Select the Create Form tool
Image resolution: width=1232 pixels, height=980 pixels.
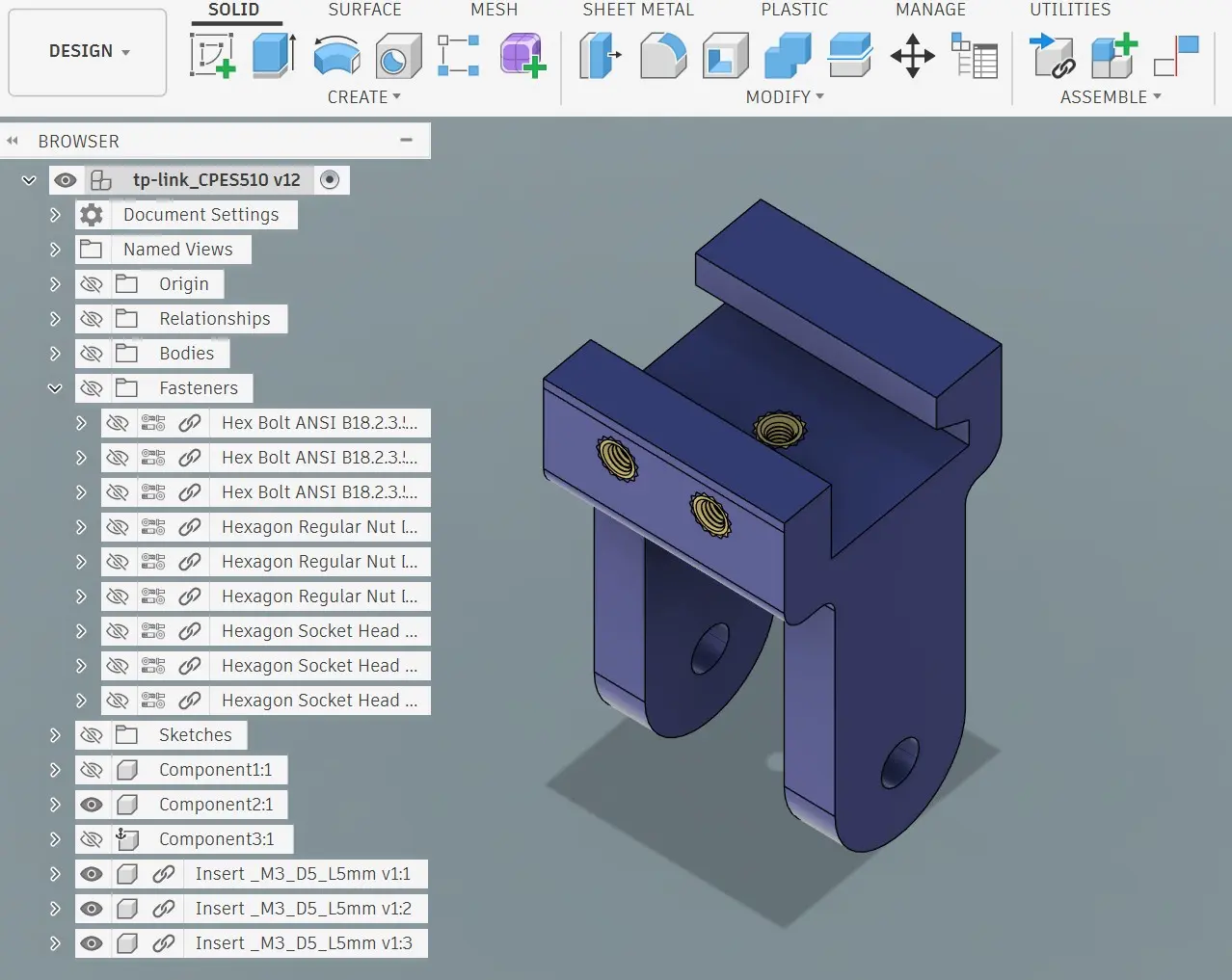click(x=522, y=55)
